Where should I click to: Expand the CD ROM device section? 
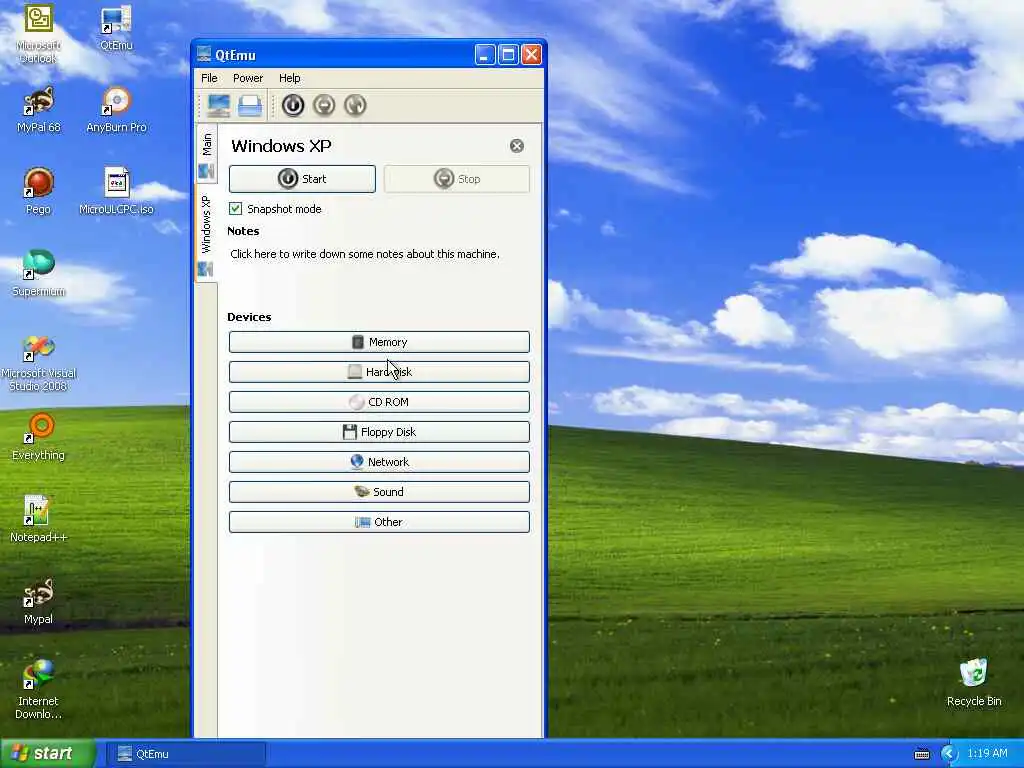[x=379, y=402]
